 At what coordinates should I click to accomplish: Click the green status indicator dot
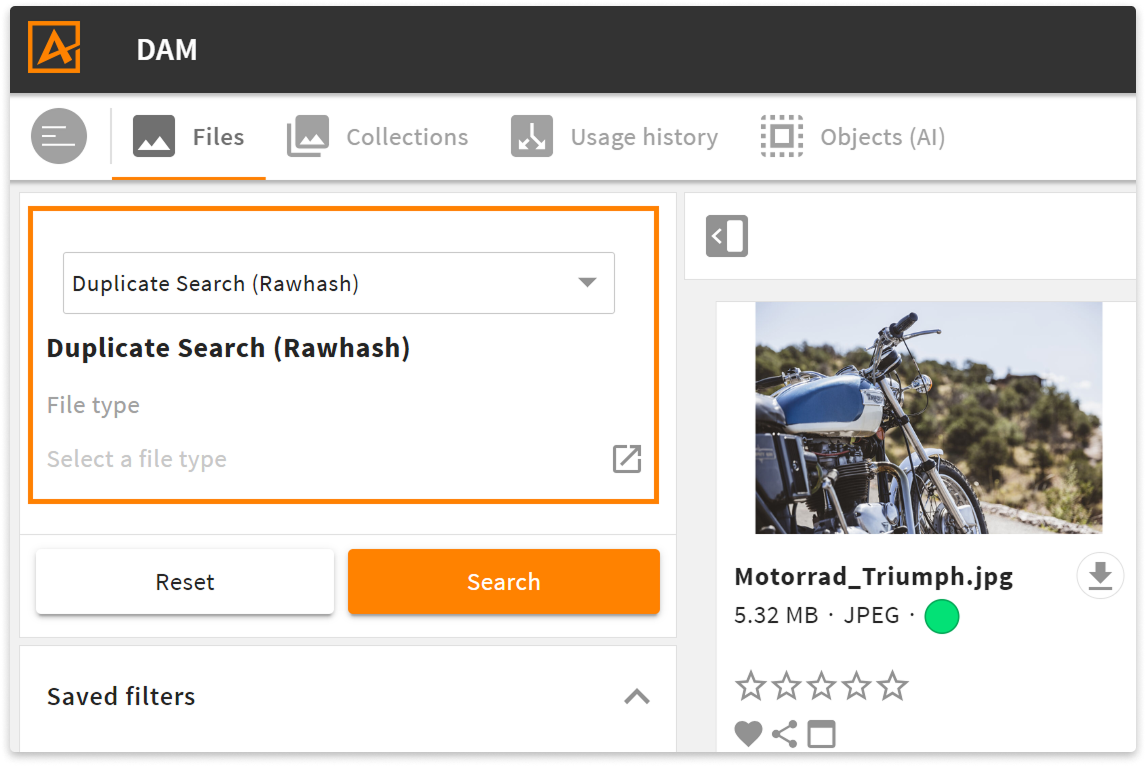click(x=942, y=616)
